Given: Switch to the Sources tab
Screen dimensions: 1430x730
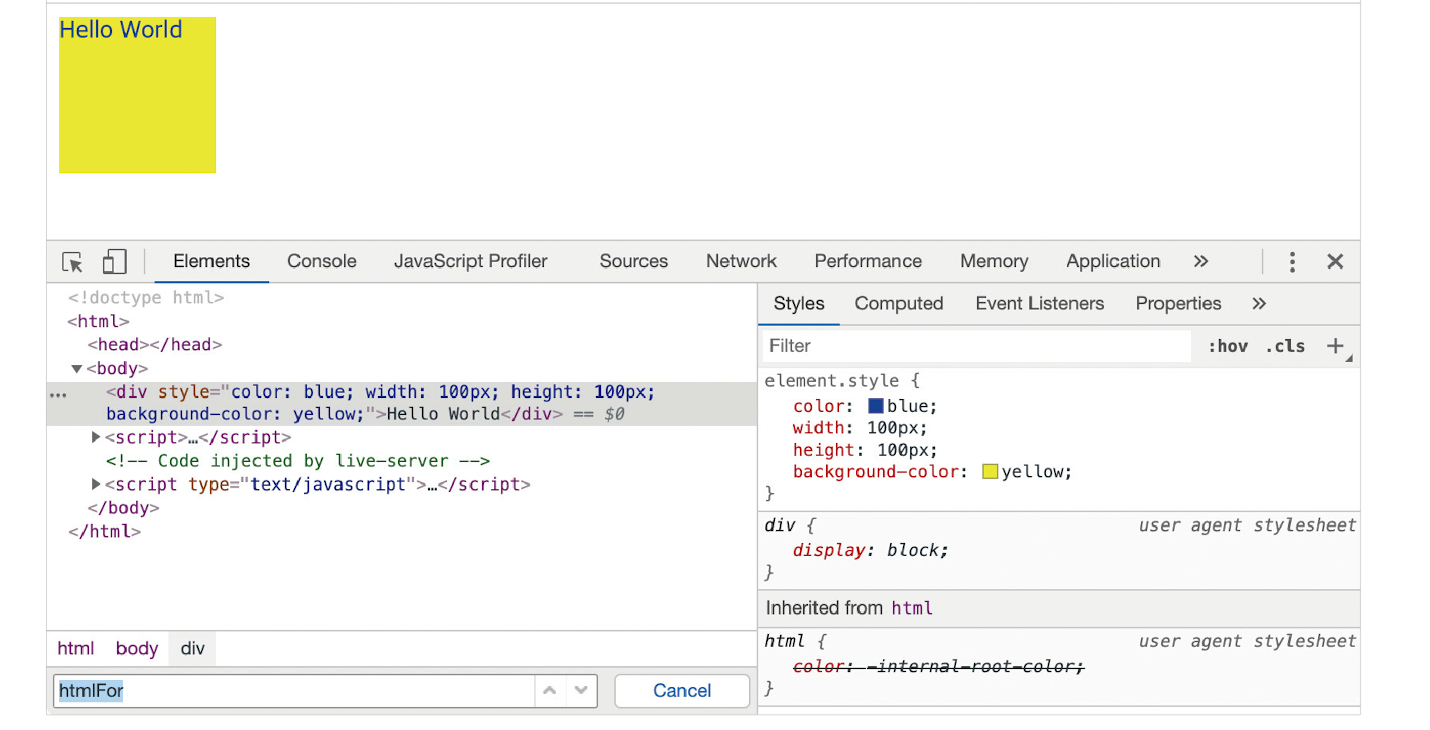Looking at the screenshot, I should 634,261.
